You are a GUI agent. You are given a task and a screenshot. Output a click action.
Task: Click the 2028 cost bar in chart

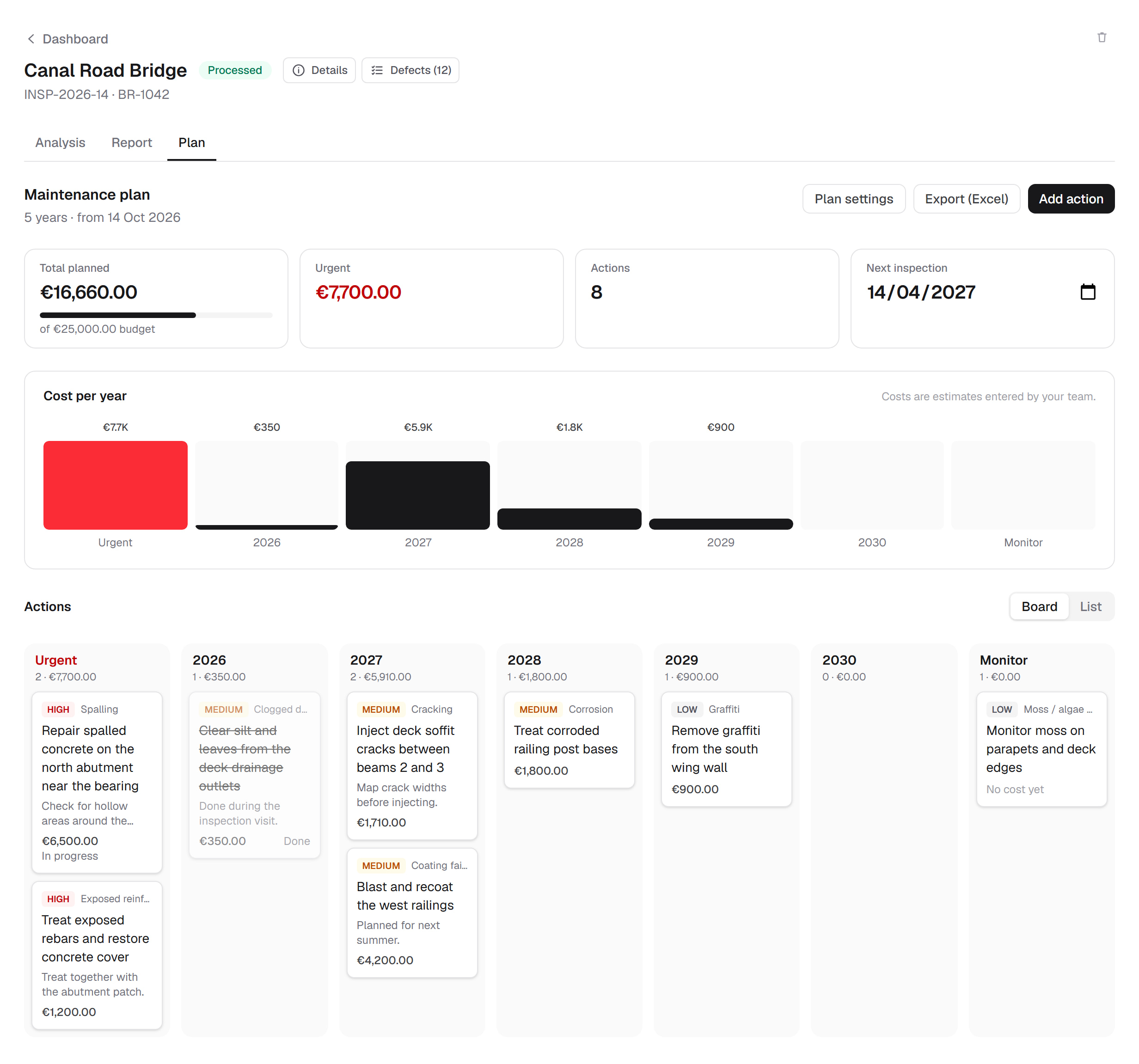tap(569, 519)
